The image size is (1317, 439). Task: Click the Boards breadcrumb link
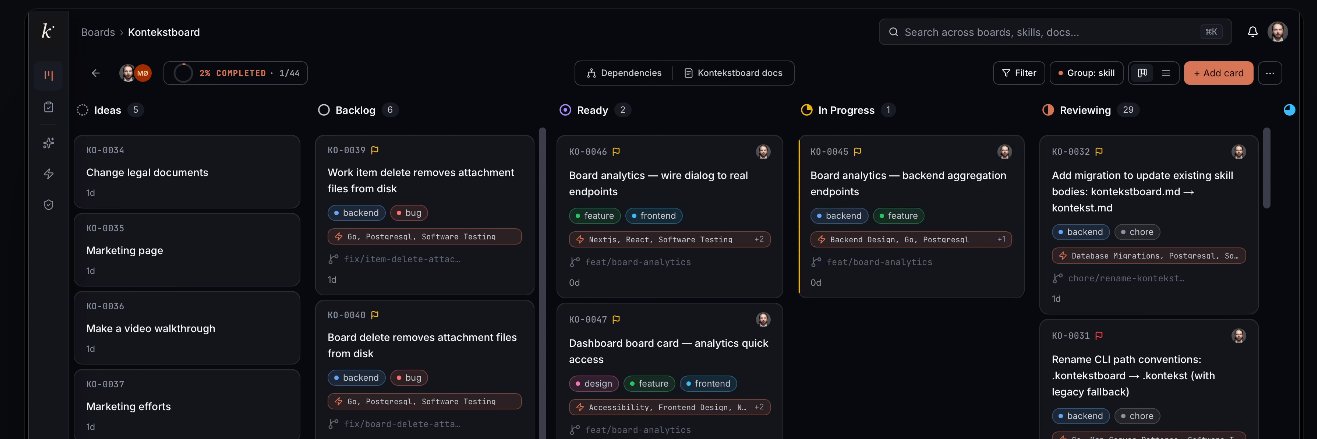98,32
